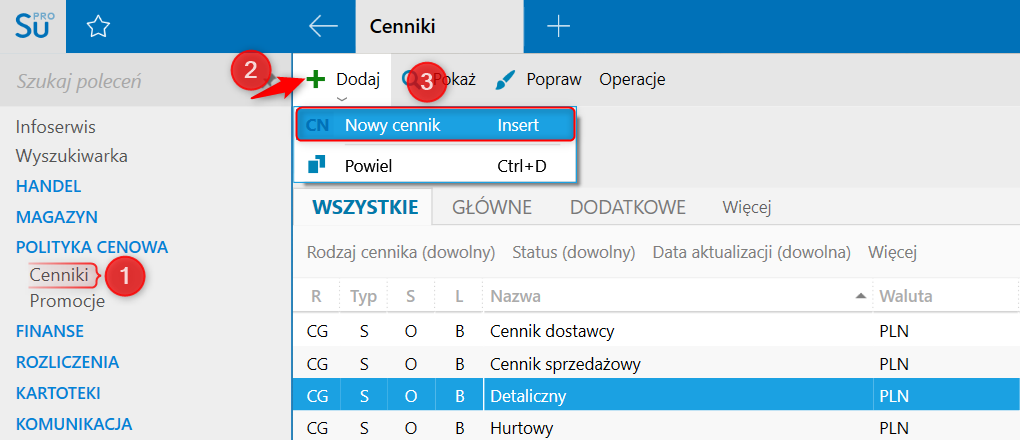Click the Popraw brush icon
Image resolution: width=1020 pixels, height=440 pixels.
click(x=506, y=79)
